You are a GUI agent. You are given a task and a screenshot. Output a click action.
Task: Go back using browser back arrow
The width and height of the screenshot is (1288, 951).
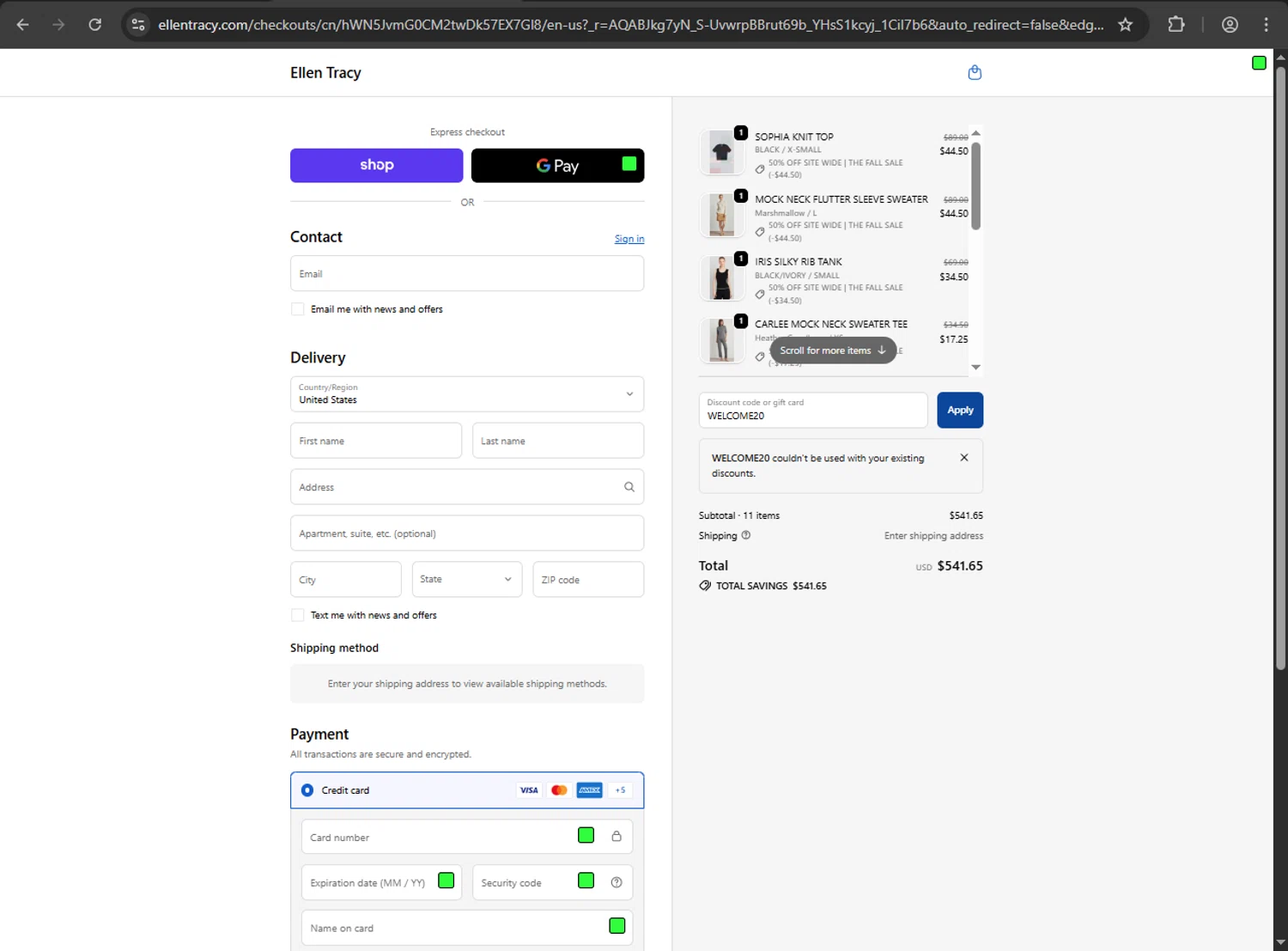pyautogui.click(x=23, y=25)
